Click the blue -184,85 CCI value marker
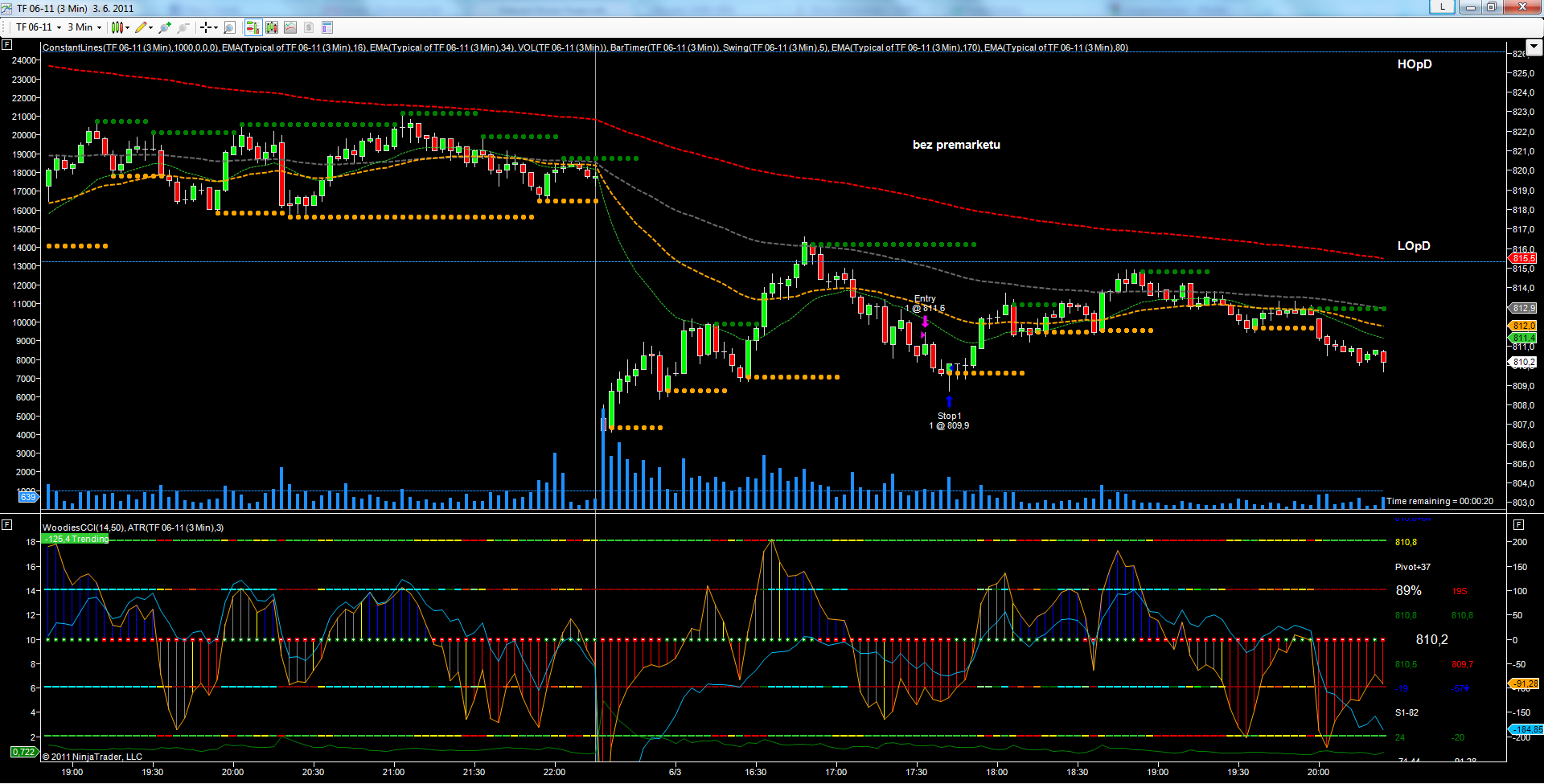This screenshot has width=1544, height=784. point(1526,729)
